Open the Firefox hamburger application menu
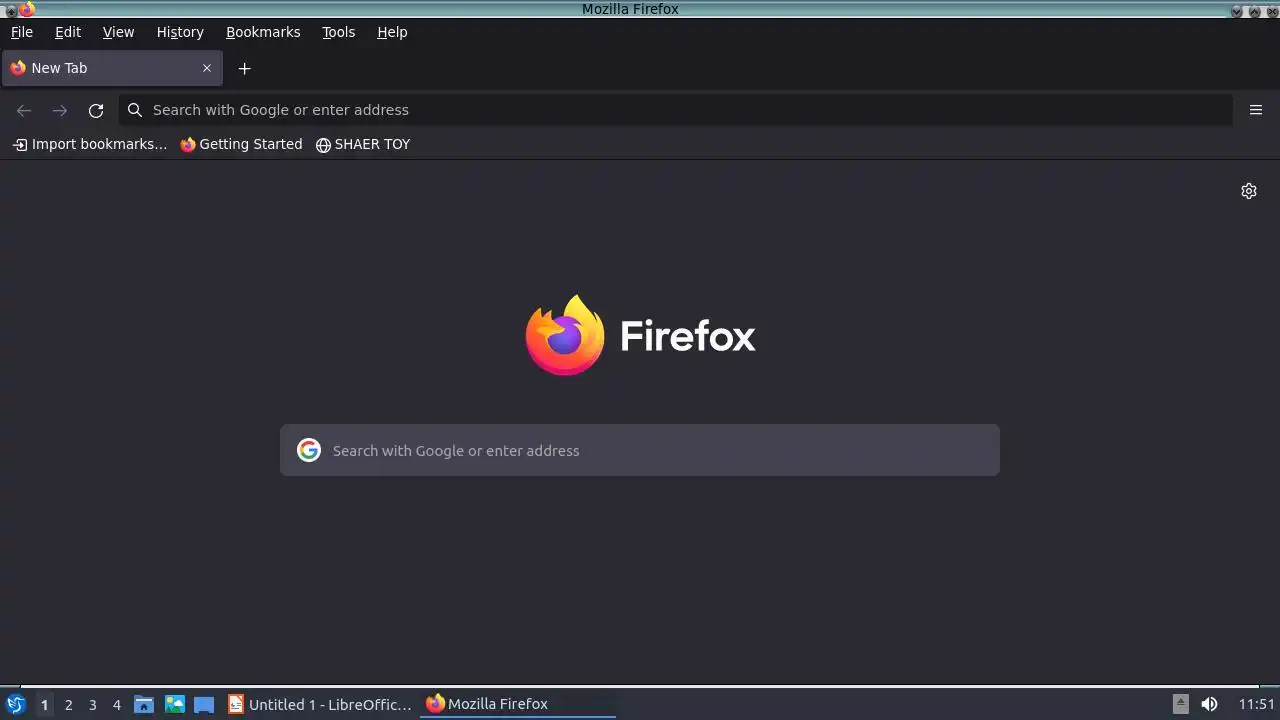 click(x=1256, y=110)
